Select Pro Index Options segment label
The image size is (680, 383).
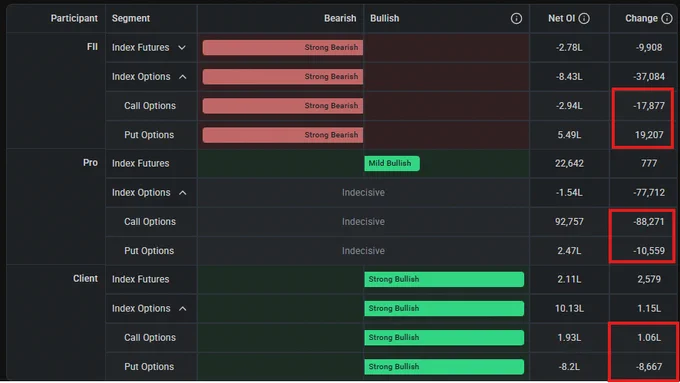[x=141, y=192]
